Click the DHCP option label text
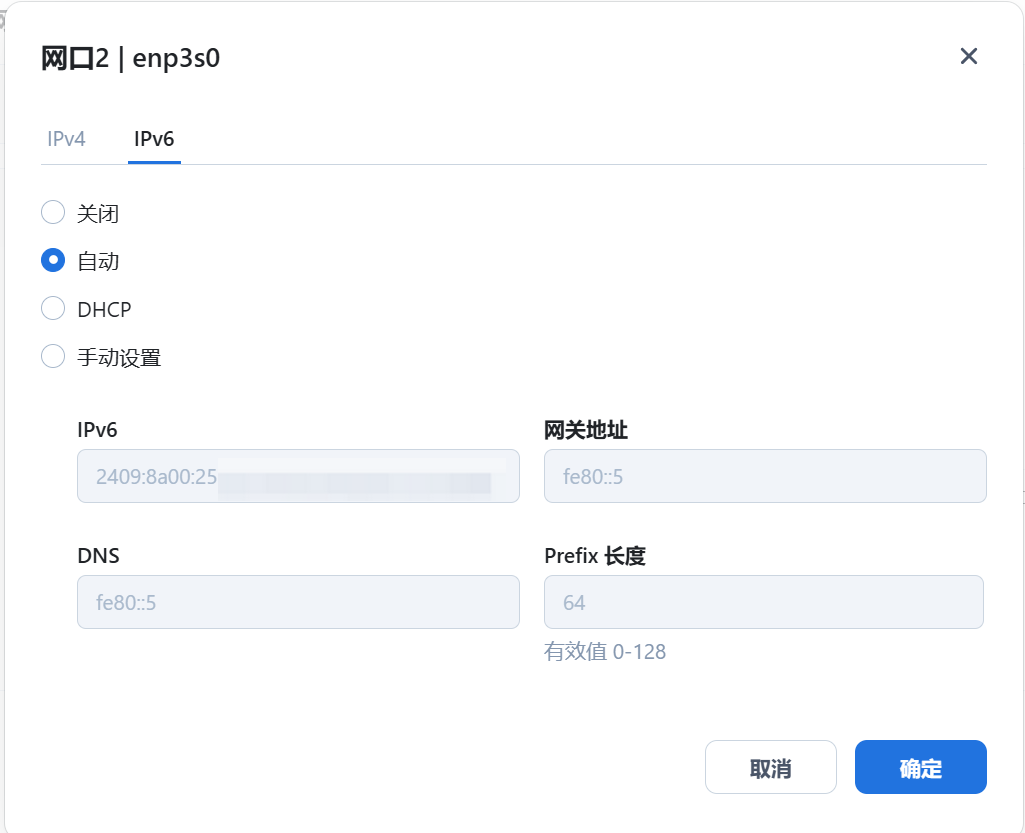The image size is (1025, 833). pyautogui.click(x=104, y=309)
